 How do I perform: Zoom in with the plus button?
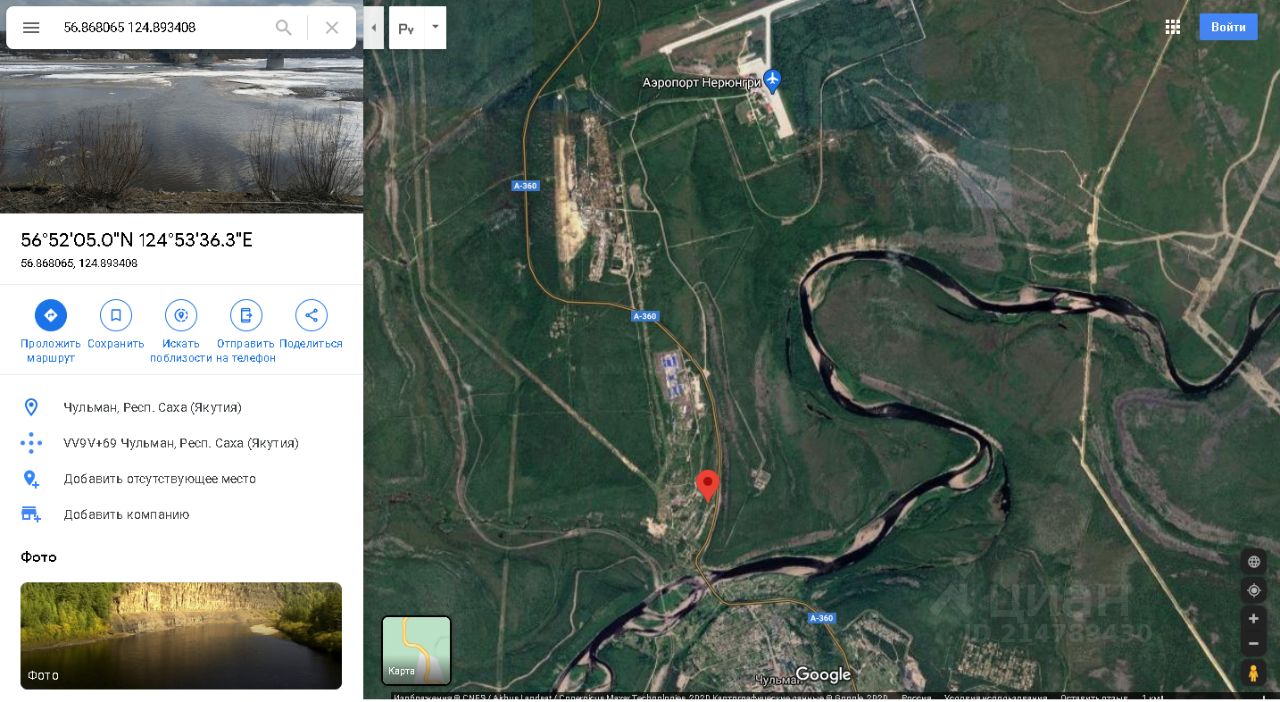[1253, 619]
